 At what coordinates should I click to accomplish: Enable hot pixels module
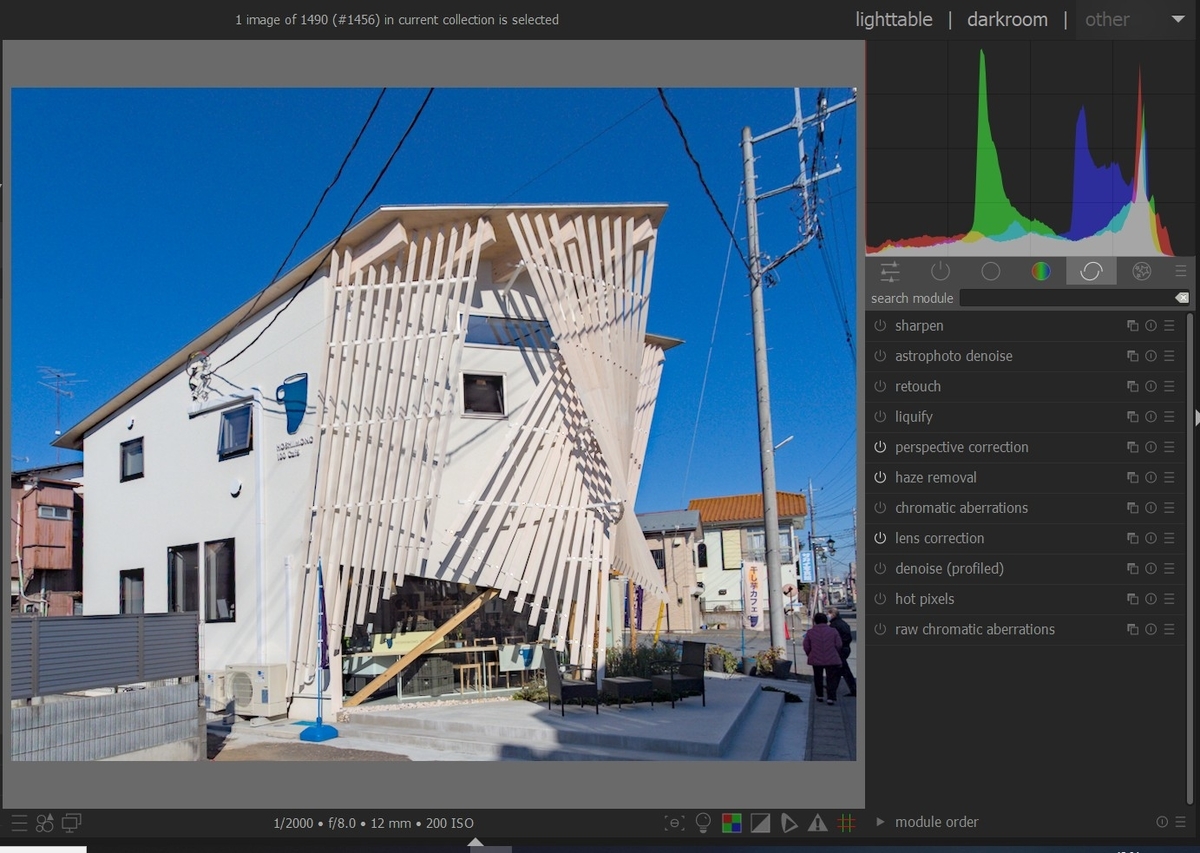pyautogui.click(x=880, y=599)
